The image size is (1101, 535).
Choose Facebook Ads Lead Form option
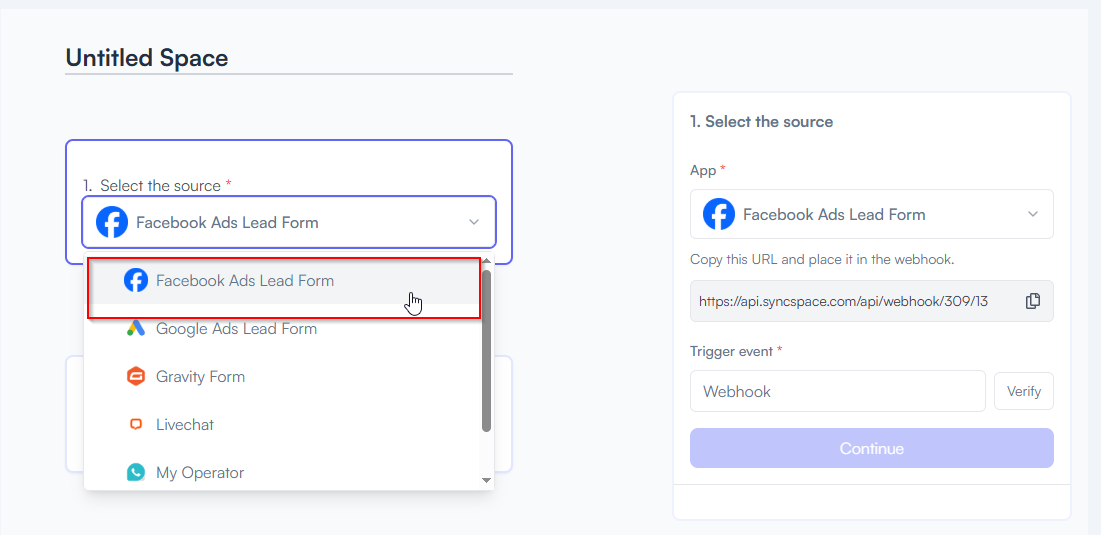(284, 281)
